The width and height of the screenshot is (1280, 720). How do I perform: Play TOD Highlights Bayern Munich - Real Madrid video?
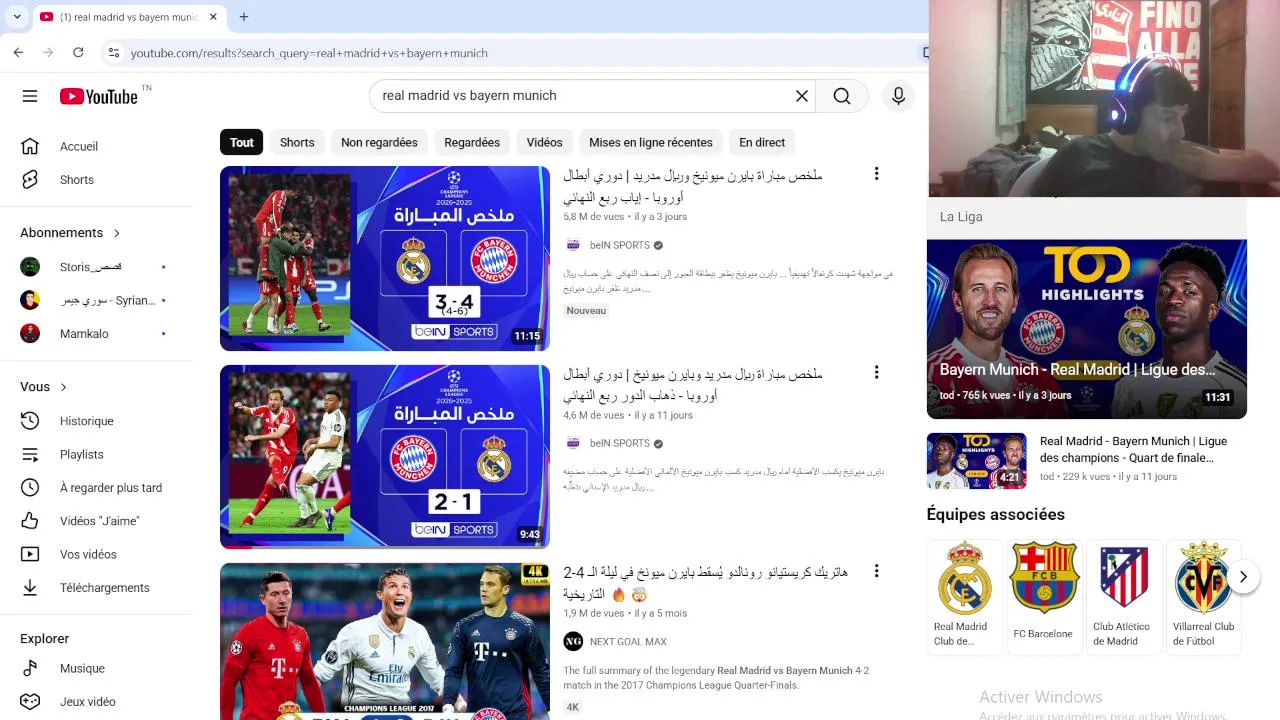point(1087,329)
